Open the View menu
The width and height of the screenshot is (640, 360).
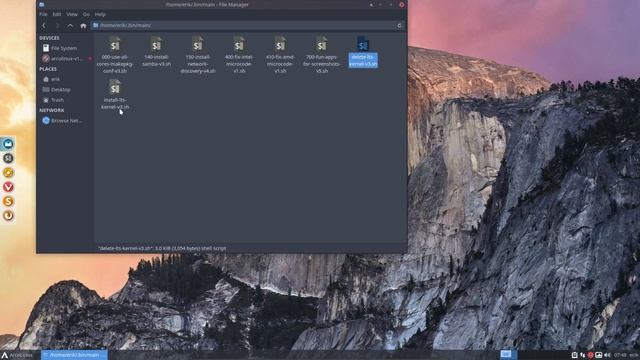tap(72, 14)
